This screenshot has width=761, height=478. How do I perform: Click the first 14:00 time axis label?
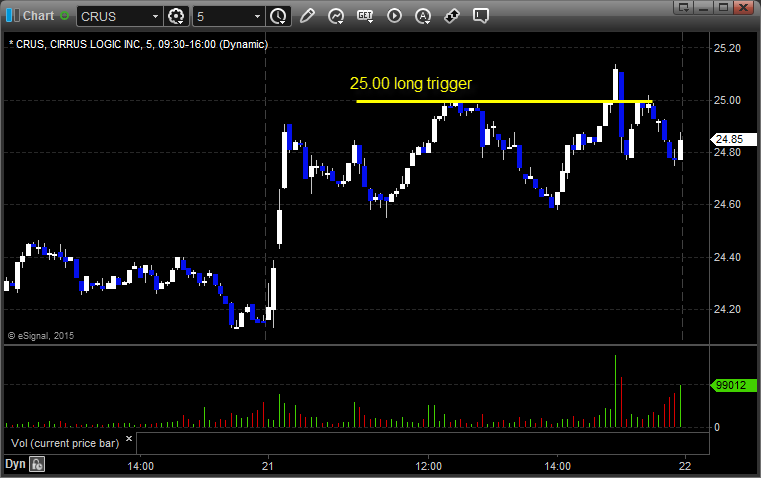(x=141, y=466)
